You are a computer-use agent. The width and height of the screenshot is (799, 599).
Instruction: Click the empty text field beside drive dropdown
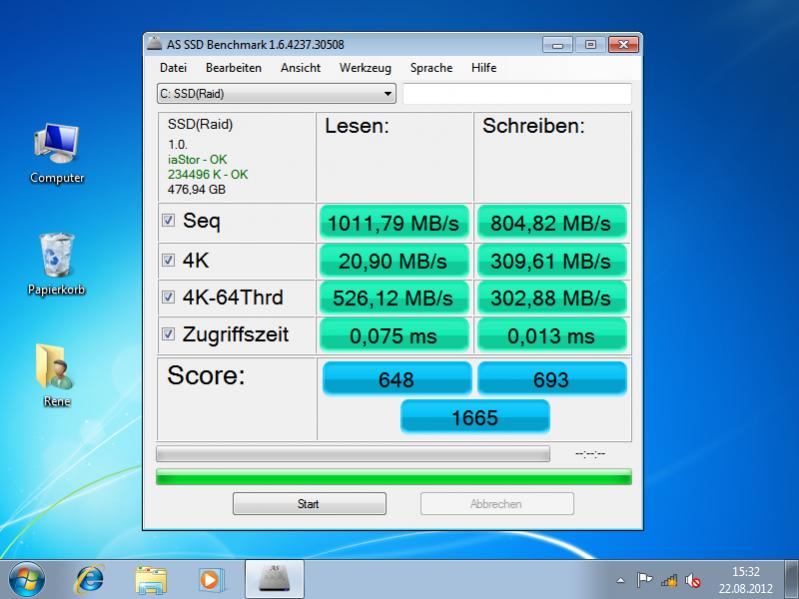(x=517, y=94)
